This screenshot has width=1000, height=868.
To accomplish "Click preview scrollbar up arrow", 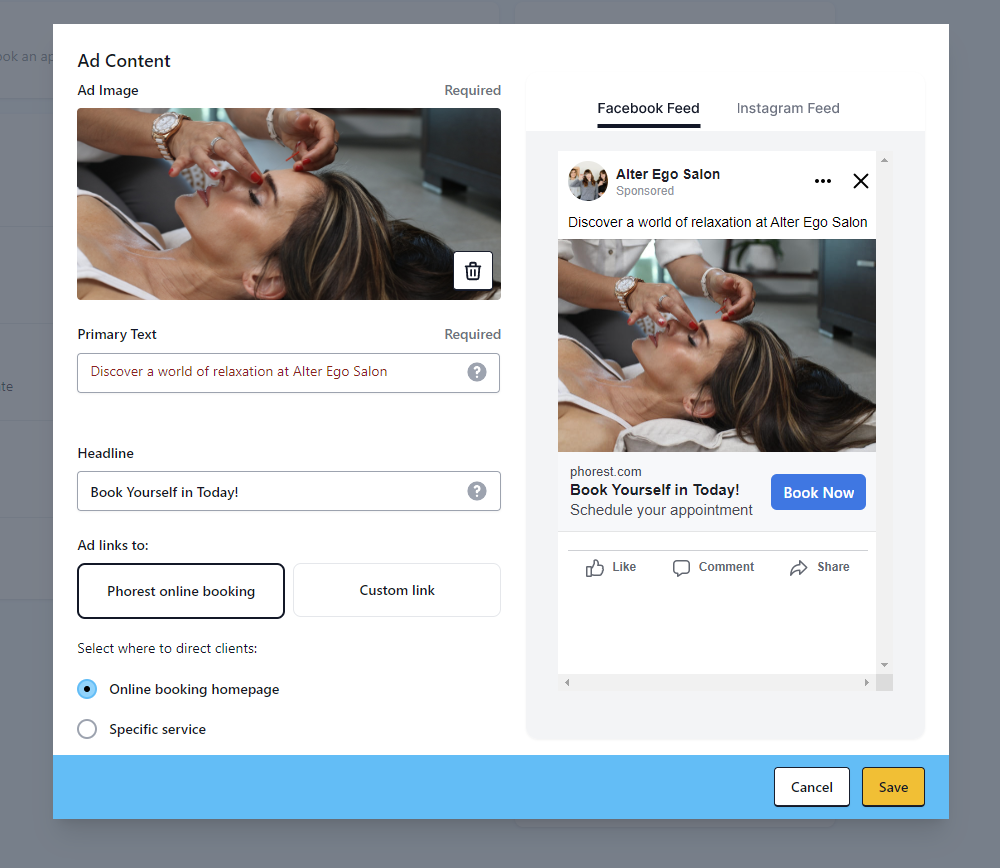I will (x=884, y=159).
